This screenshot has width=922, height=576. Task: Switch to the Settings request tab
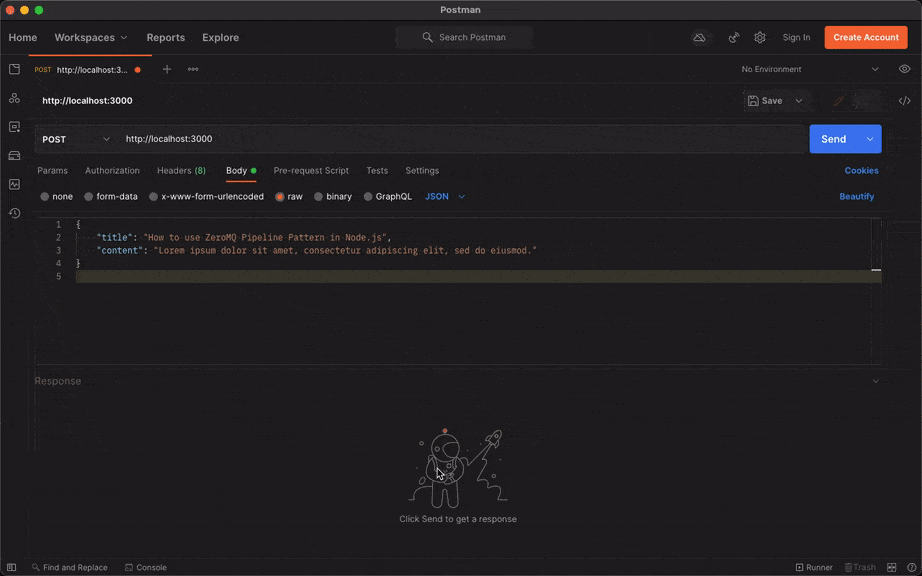coord(422,170)
